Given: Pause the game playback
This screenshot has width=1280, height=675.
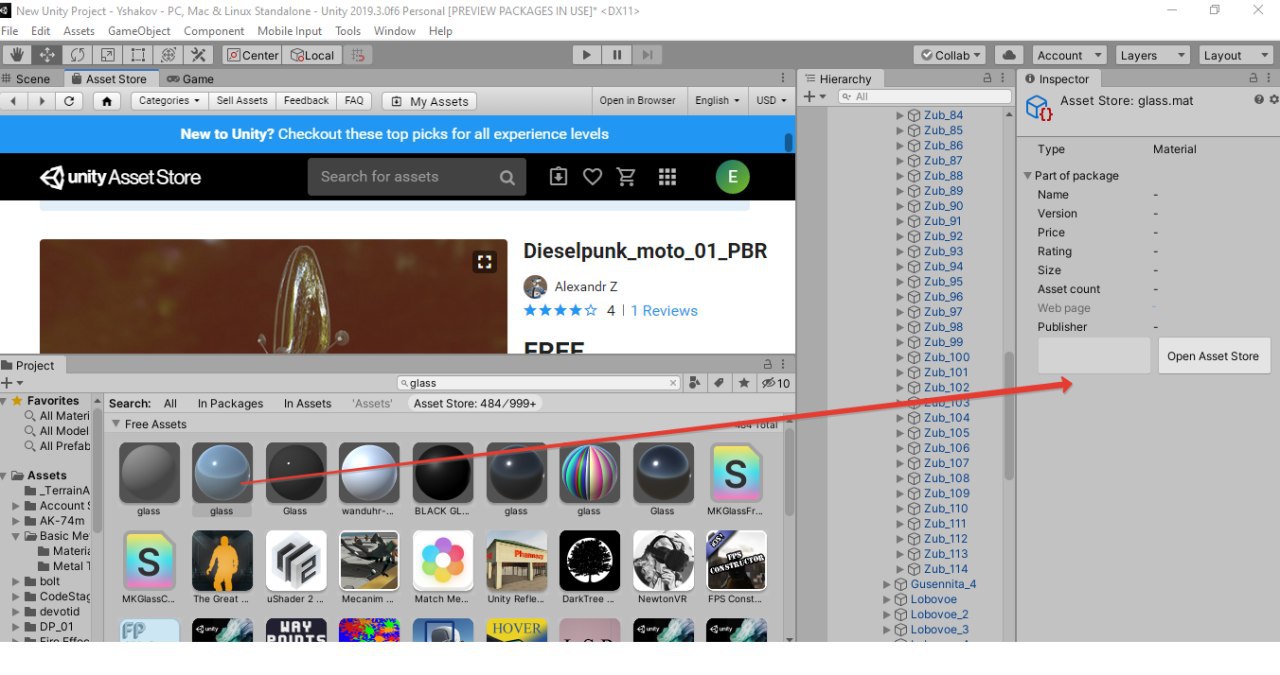Looking at the screenshot, I should tap(617, 55).
